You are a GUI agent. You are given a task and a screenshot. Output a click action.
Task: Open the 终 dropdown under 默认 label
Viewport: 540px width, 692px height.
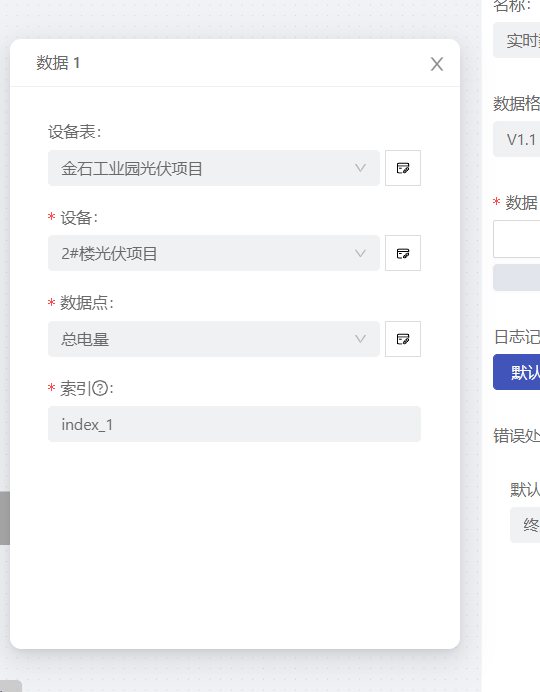tap(525, 525)
